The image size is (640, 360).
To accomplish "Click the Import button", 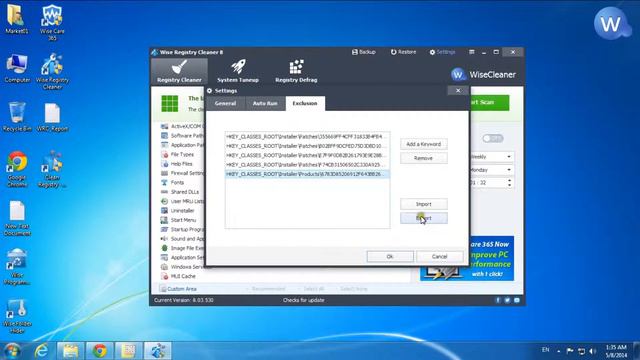I will 424,204.
